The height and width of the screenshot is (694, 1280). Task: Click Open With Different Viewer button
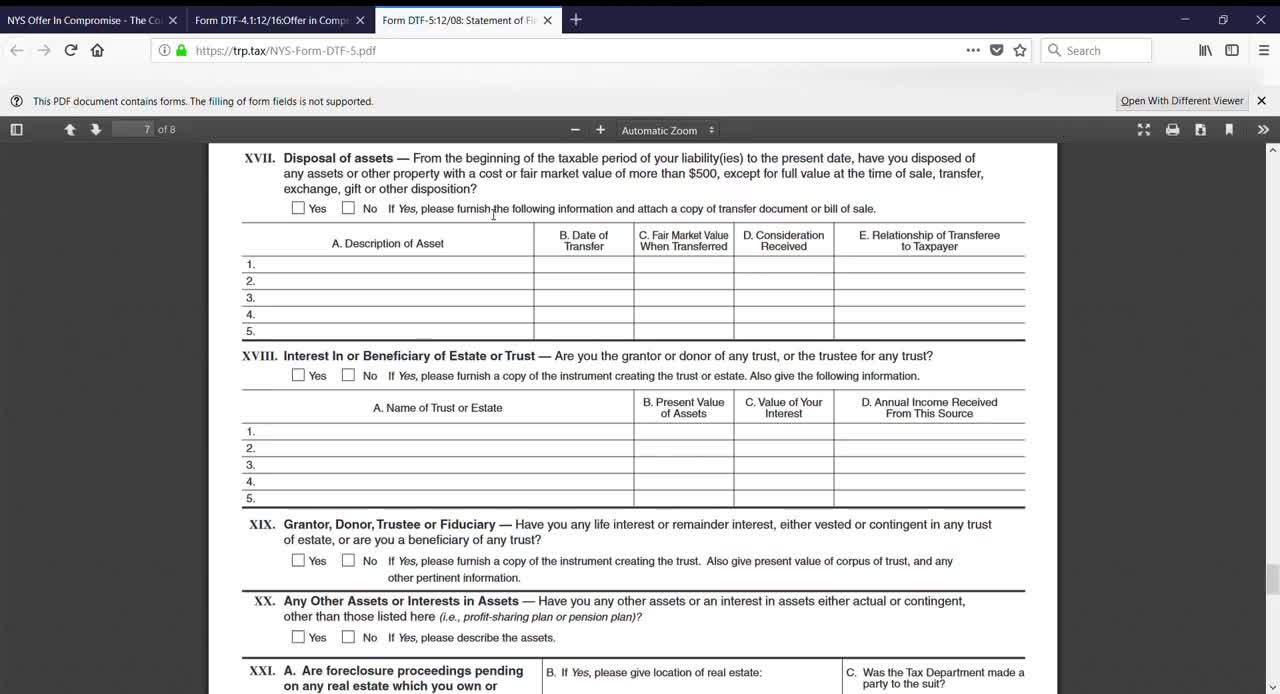click(x=1182, y=101)
